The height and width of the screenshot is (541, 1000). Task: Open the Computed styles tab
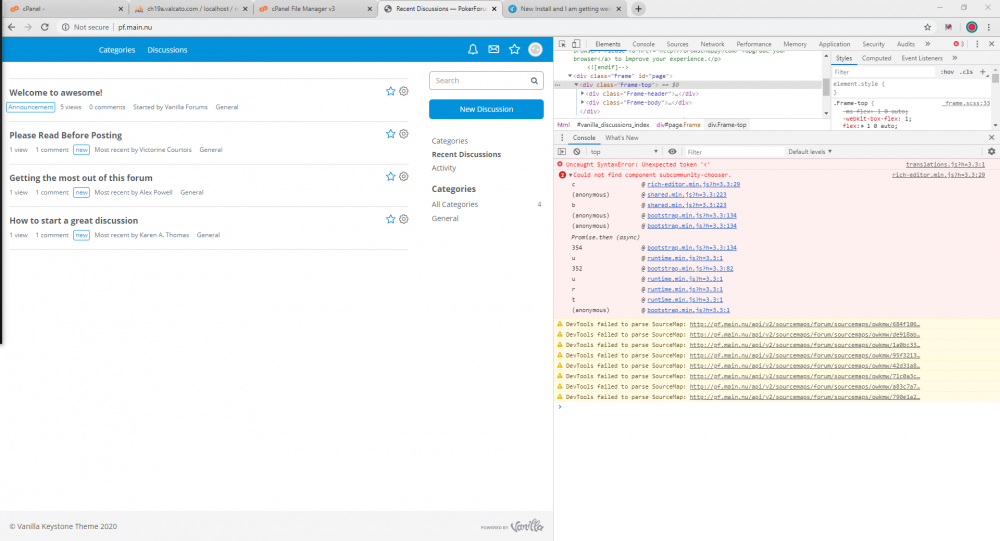click(x=876, y=58)
